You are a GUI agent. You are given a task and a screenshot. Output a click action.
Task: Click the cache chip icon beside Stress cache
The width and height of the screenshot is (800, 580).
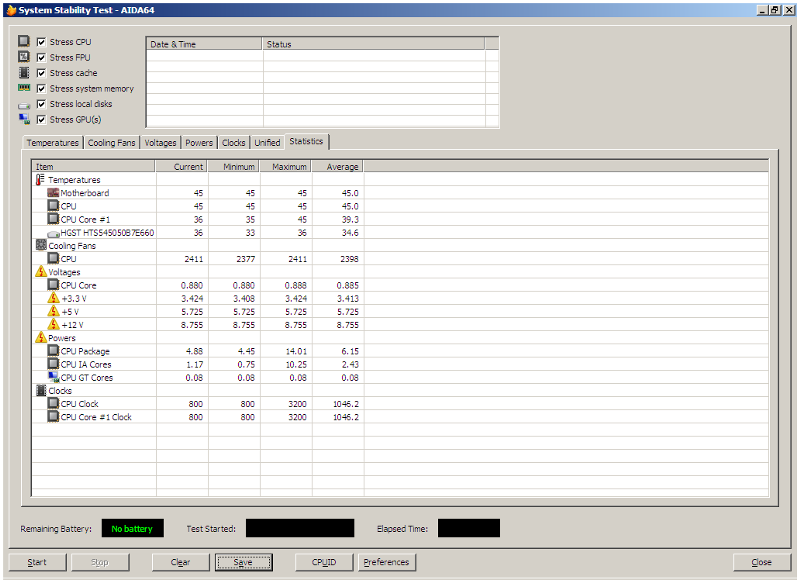(x=24, y=72)
